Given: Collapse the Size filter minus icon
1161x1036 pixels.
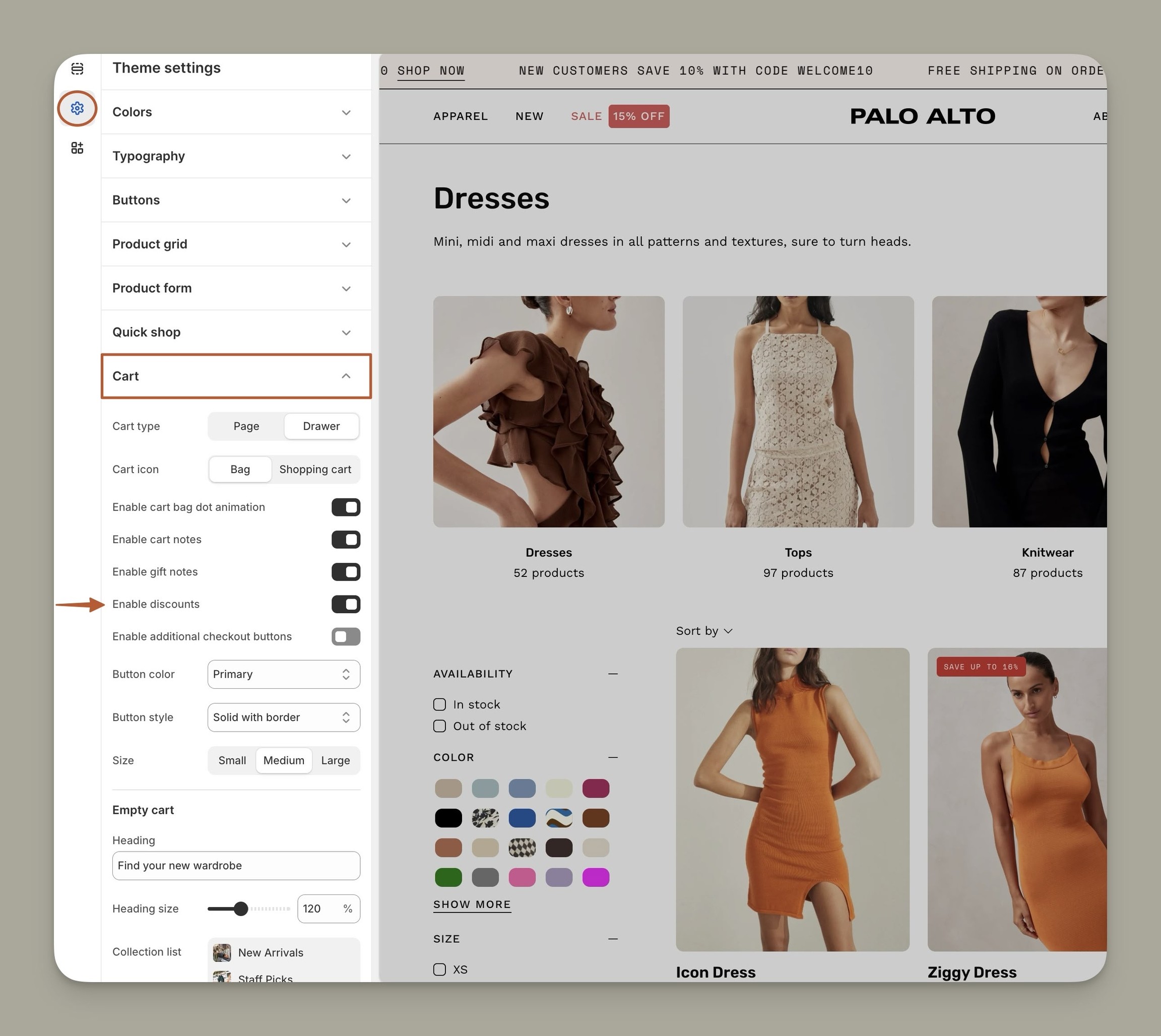Looking at the screenshot, I should coord(612,939).
